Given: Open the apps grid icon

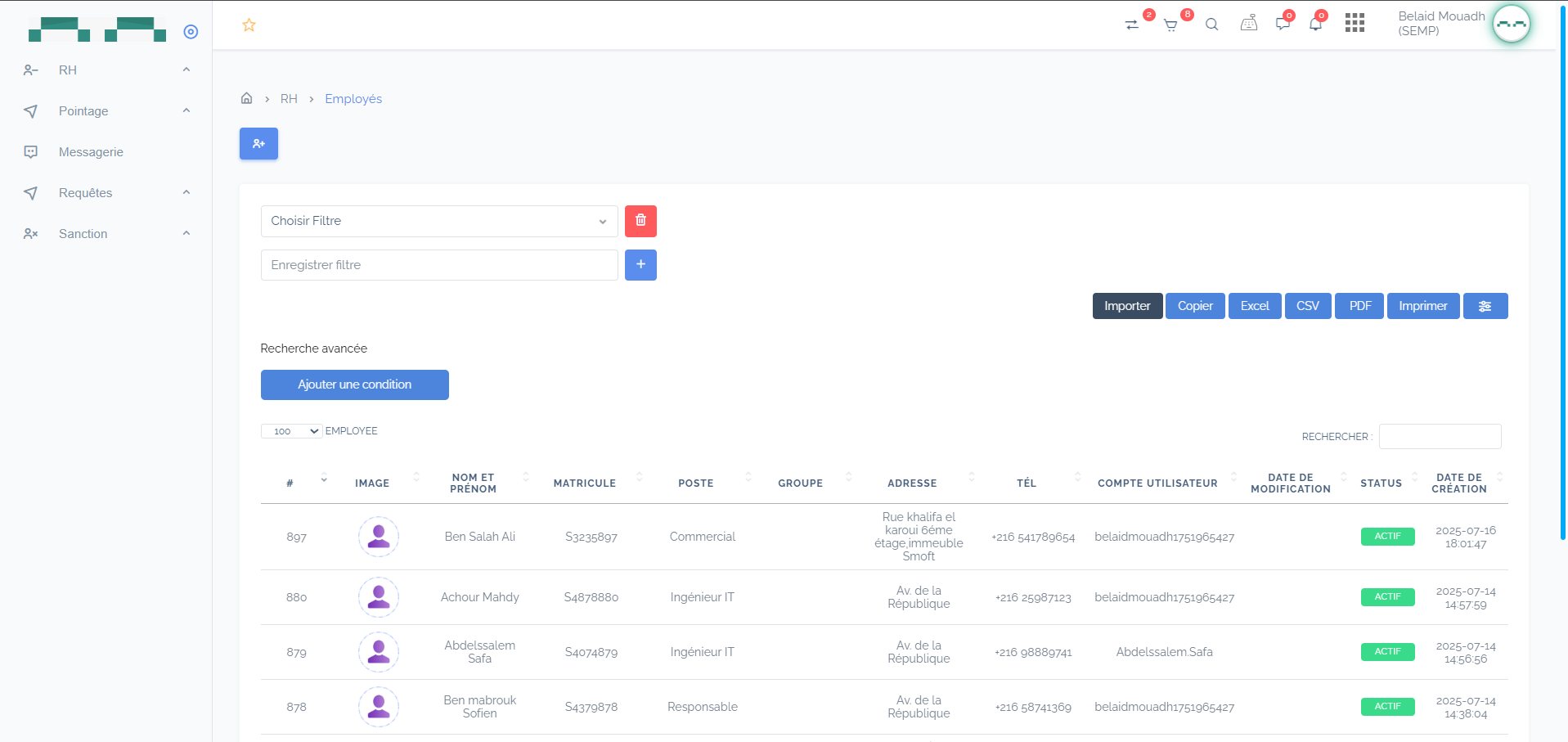Looking at the screenshot, I should (1355, 23).
